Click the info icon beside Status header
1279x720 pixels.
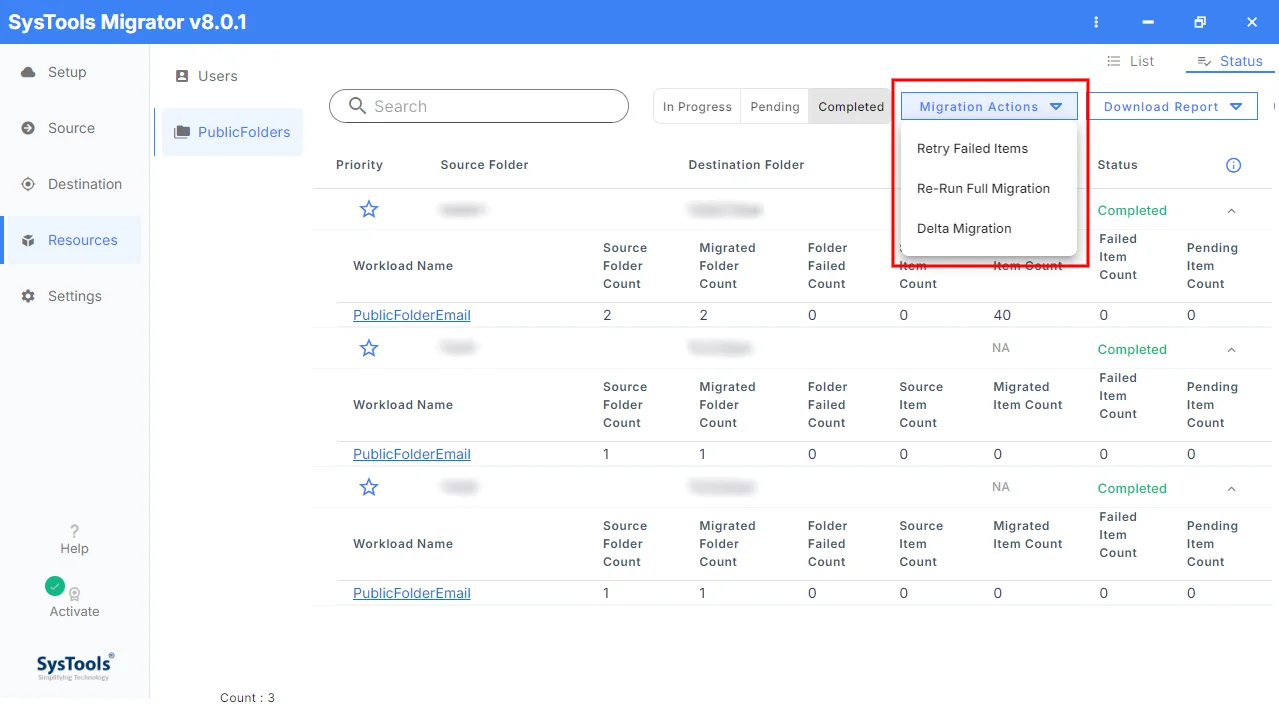point(1233,165)
